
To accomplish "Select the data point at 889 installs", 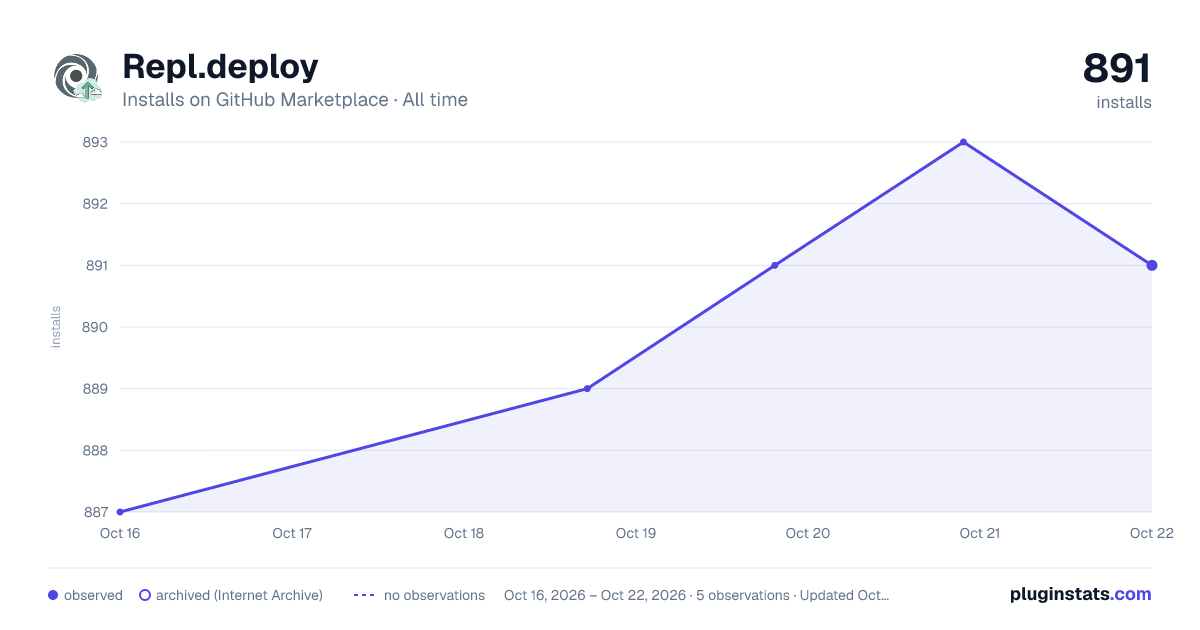I will [x=587, y=389].
